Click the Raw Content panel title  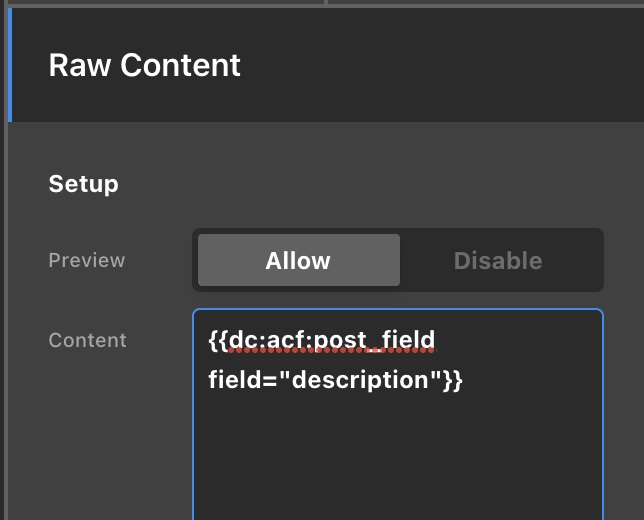click(144, 65)
